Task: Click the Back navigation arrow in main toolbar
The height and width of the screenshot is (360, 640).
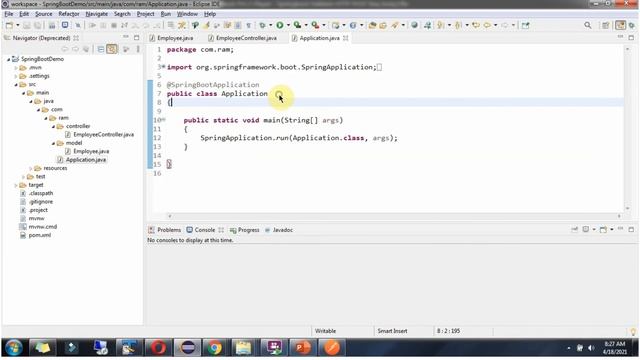Action: pyautogui.click(x=487, y=25)
